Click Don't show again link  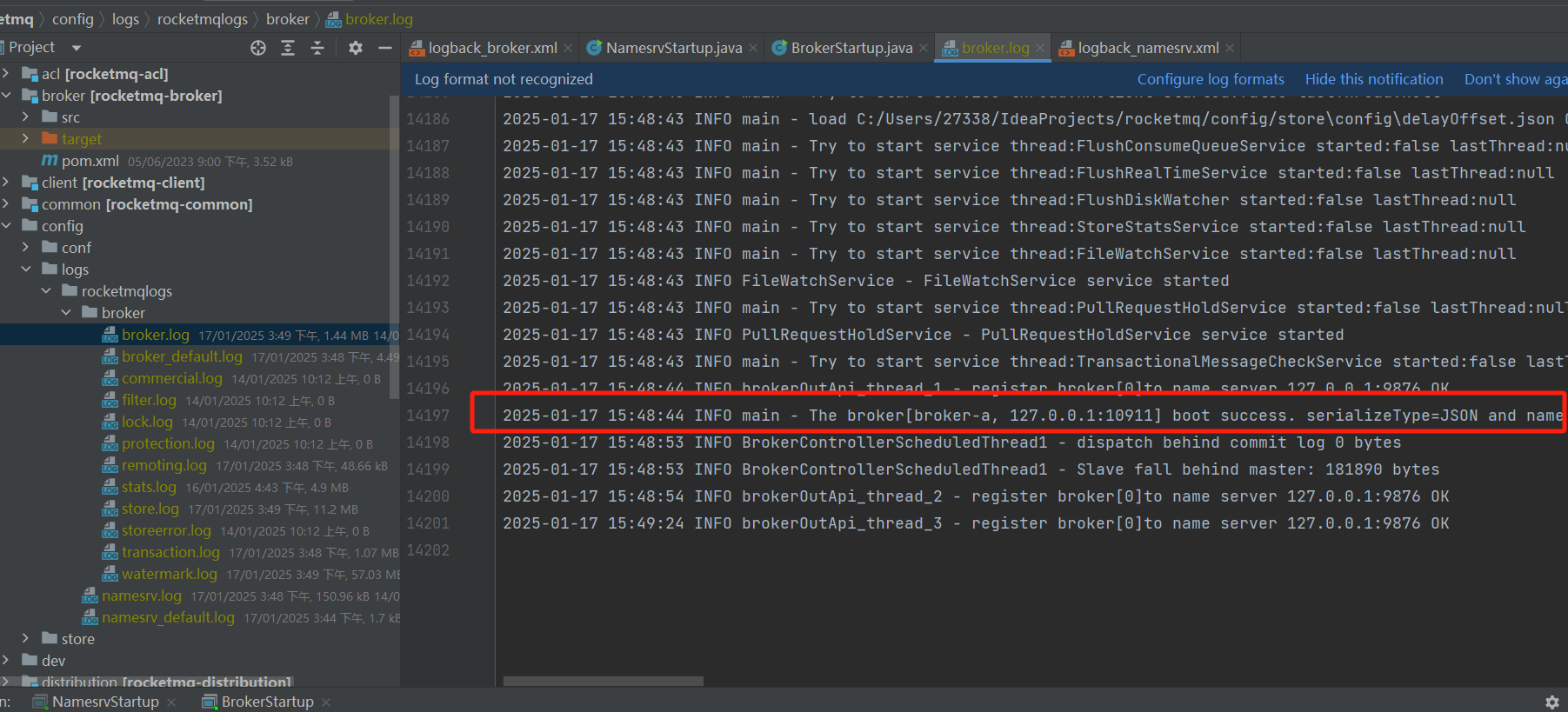click(x=1516, y=79)
